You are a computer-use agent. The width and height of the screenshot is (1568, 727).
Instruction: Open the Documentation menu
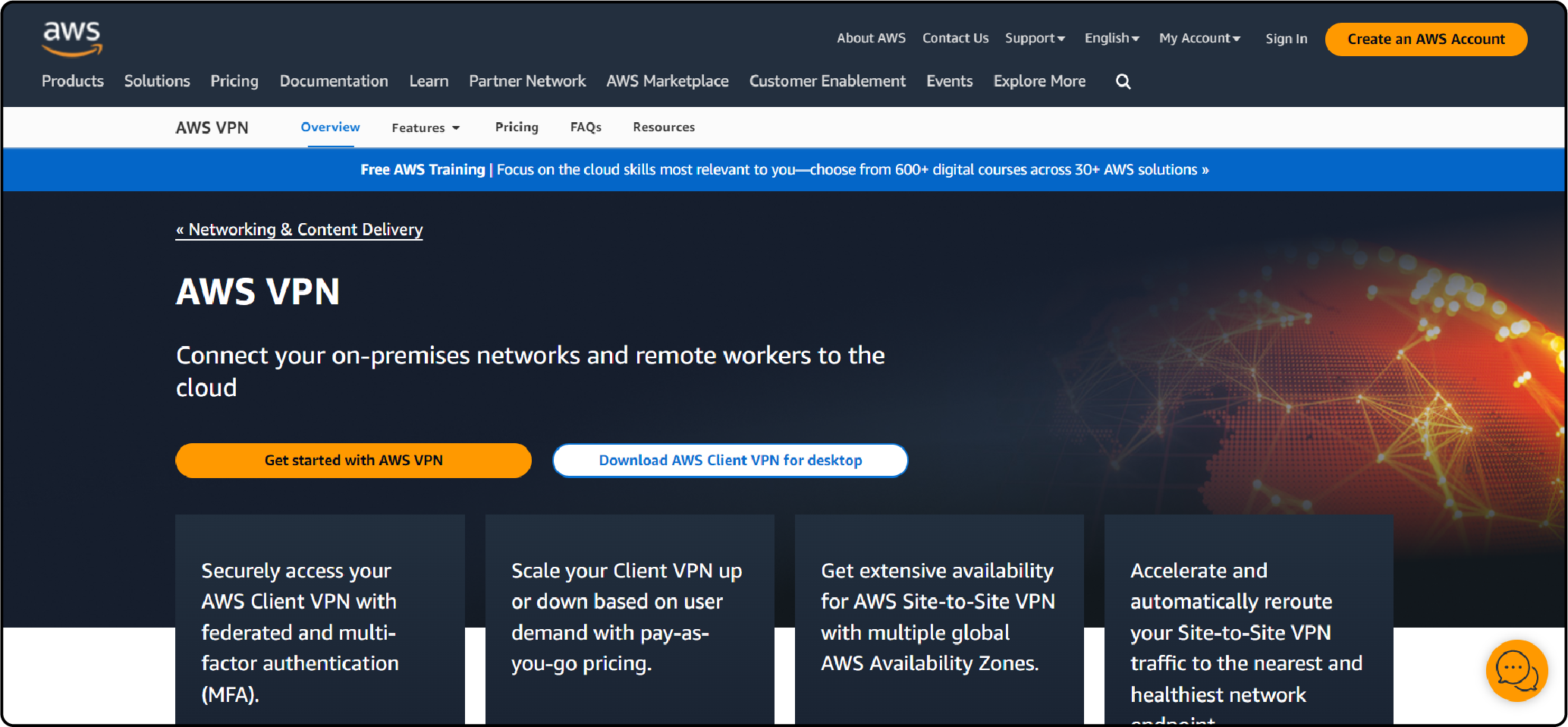(334, 81)
